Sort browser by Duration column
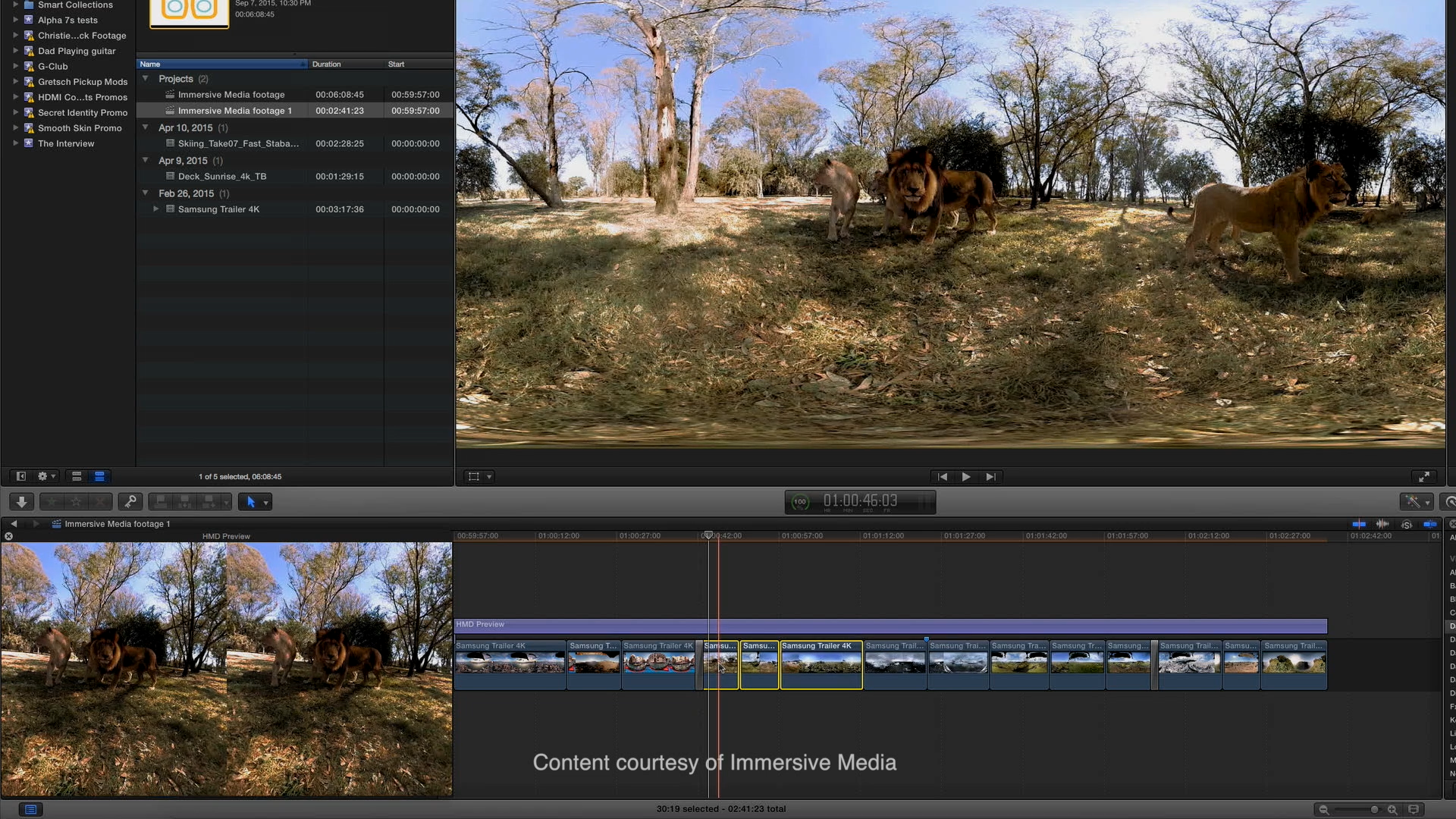This screenshot has width=1456, height=819. point(327,64)
